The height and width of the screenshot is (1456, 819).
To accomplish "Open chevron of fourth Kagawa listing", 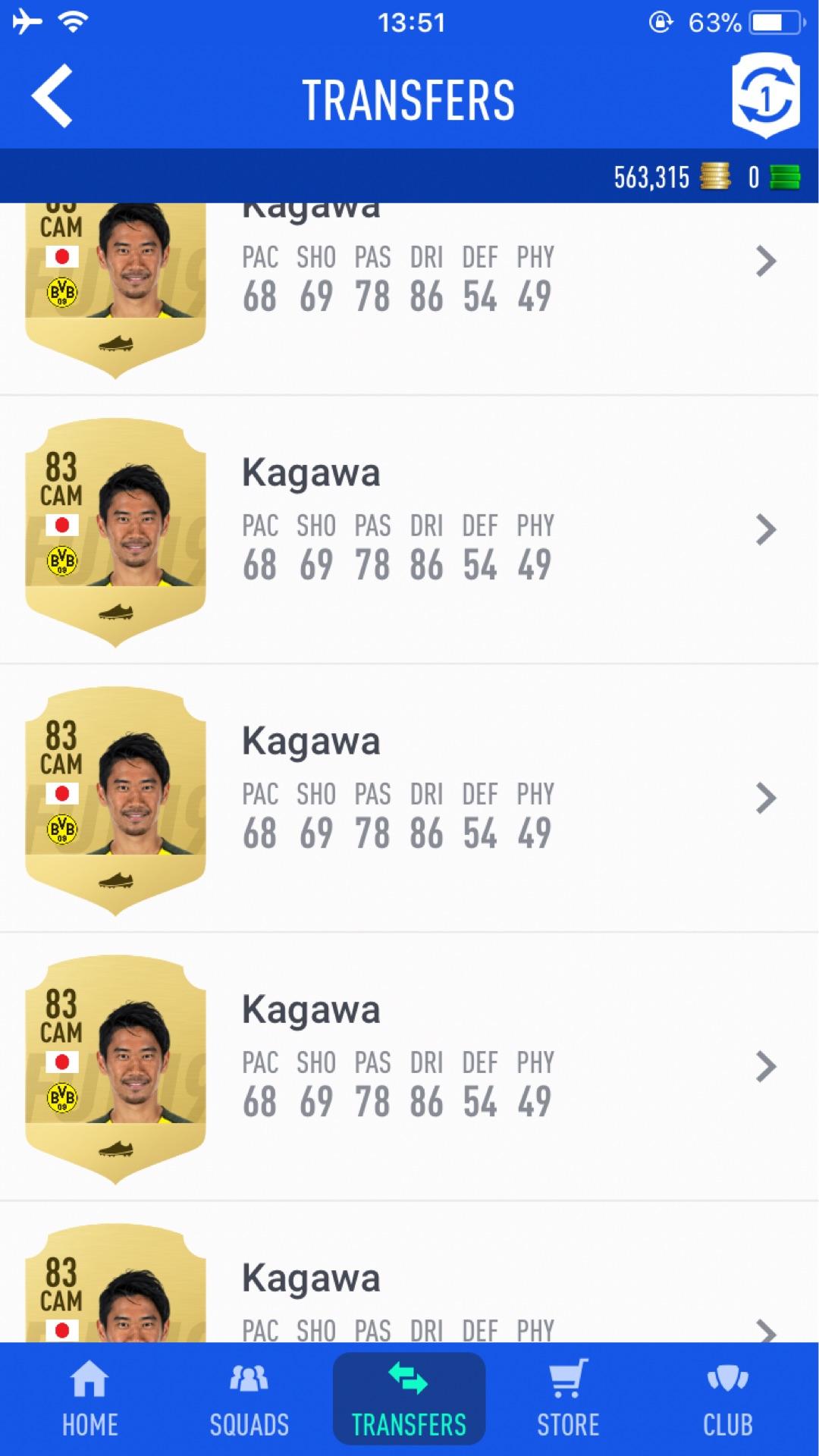I will [x=766, y=1066].
